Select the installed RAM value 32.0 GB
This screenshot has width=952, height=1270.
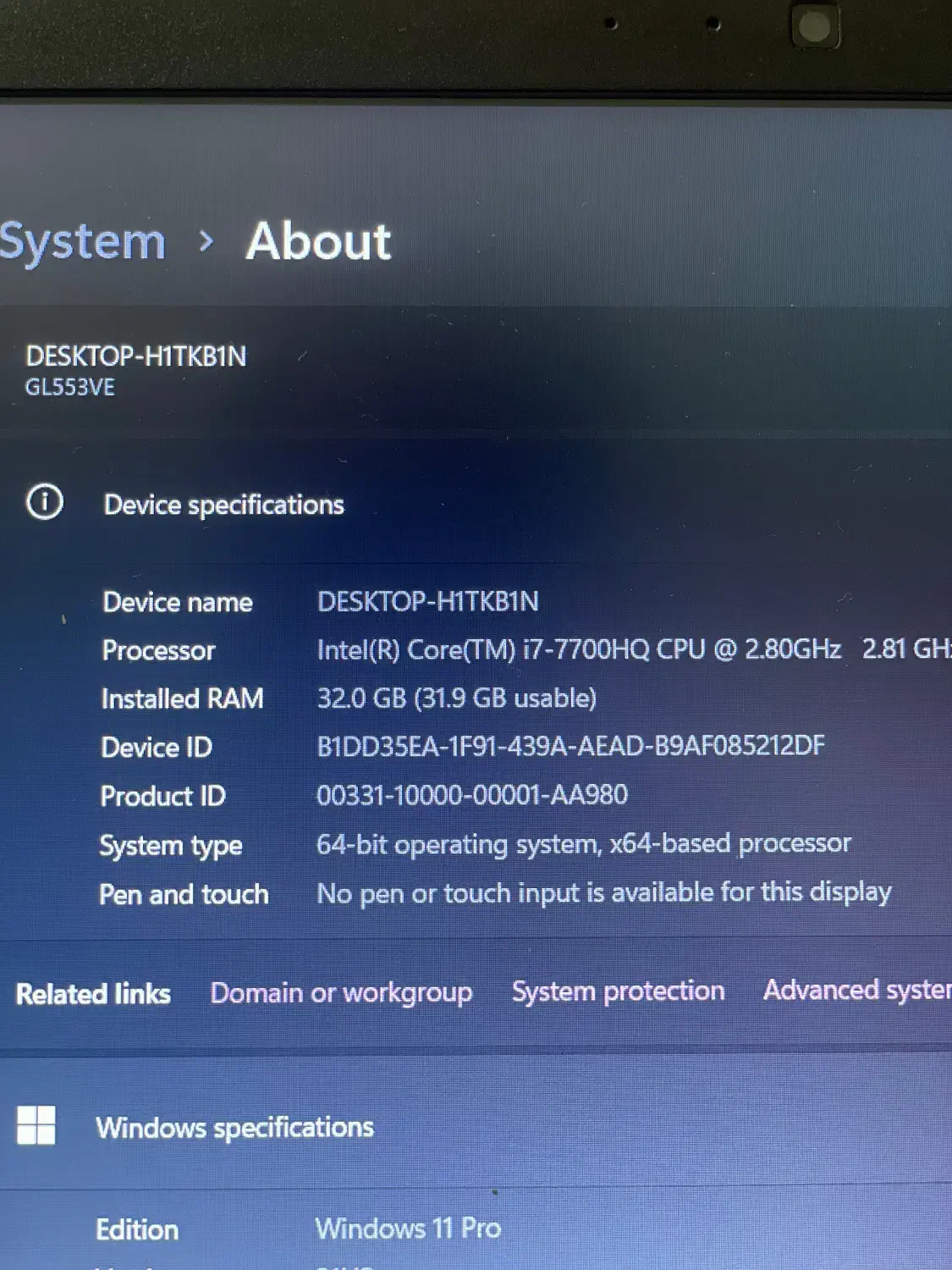(x=456, y=698)
